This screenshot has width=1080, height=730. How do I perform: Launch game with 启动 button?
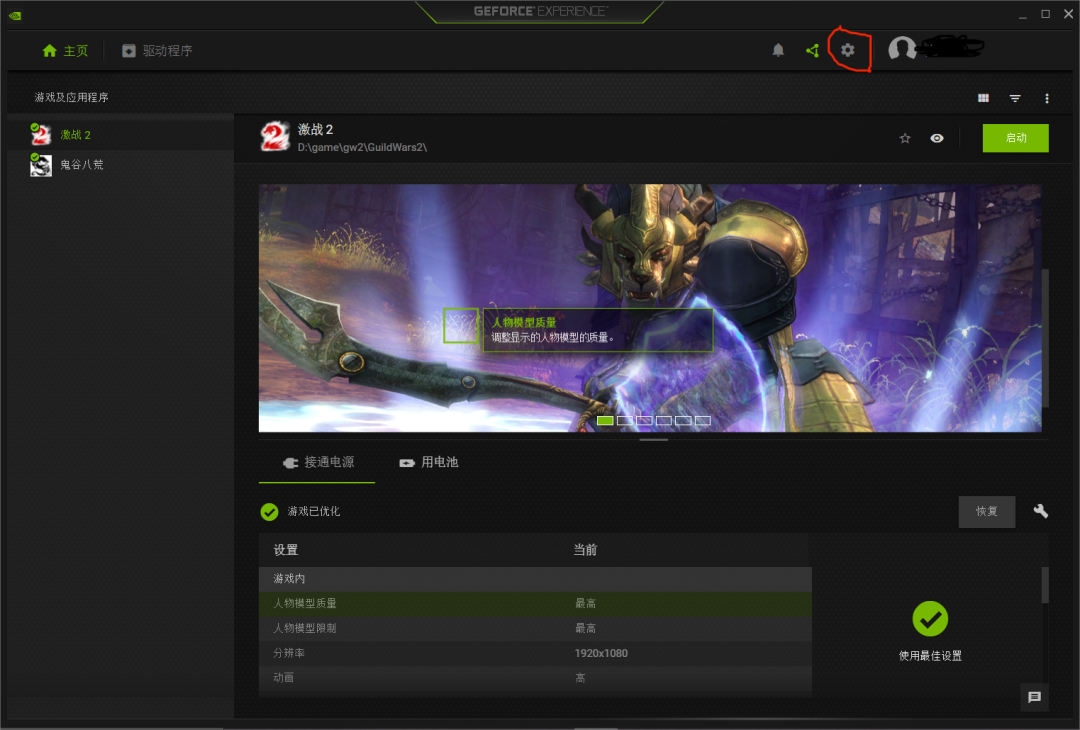(1016, 138)
